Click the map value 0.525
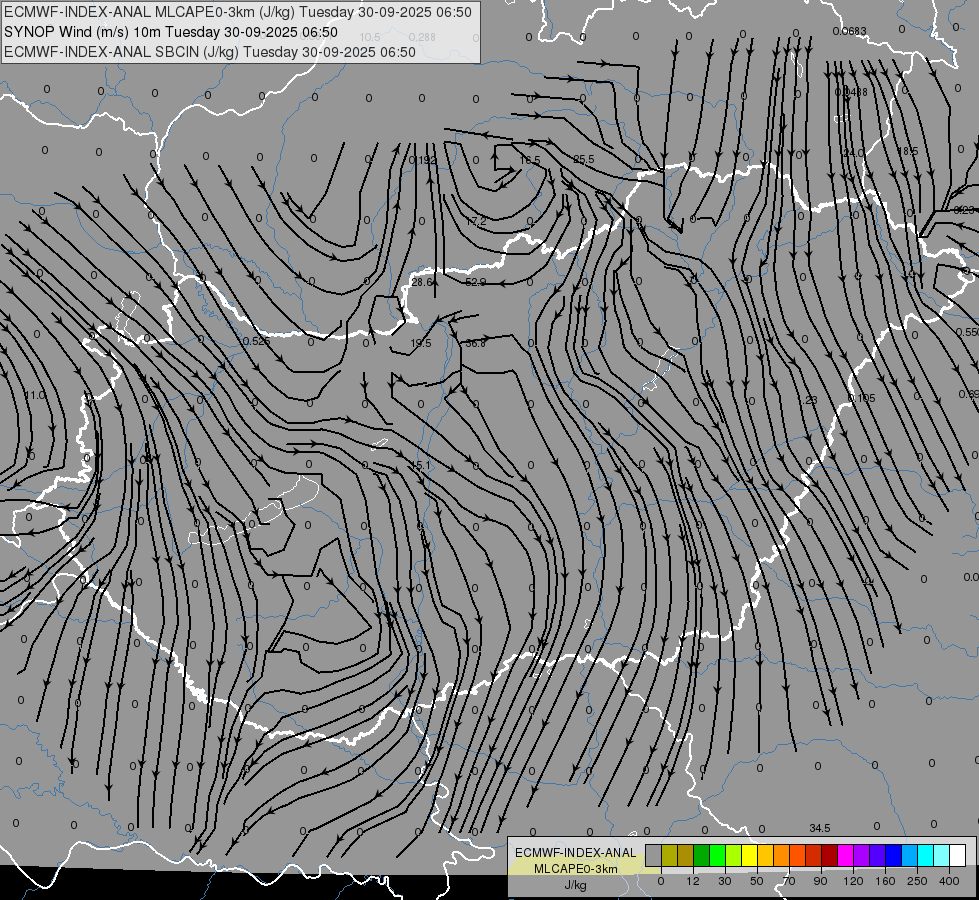Screen dimensions: 979x900 coord(255,341)
